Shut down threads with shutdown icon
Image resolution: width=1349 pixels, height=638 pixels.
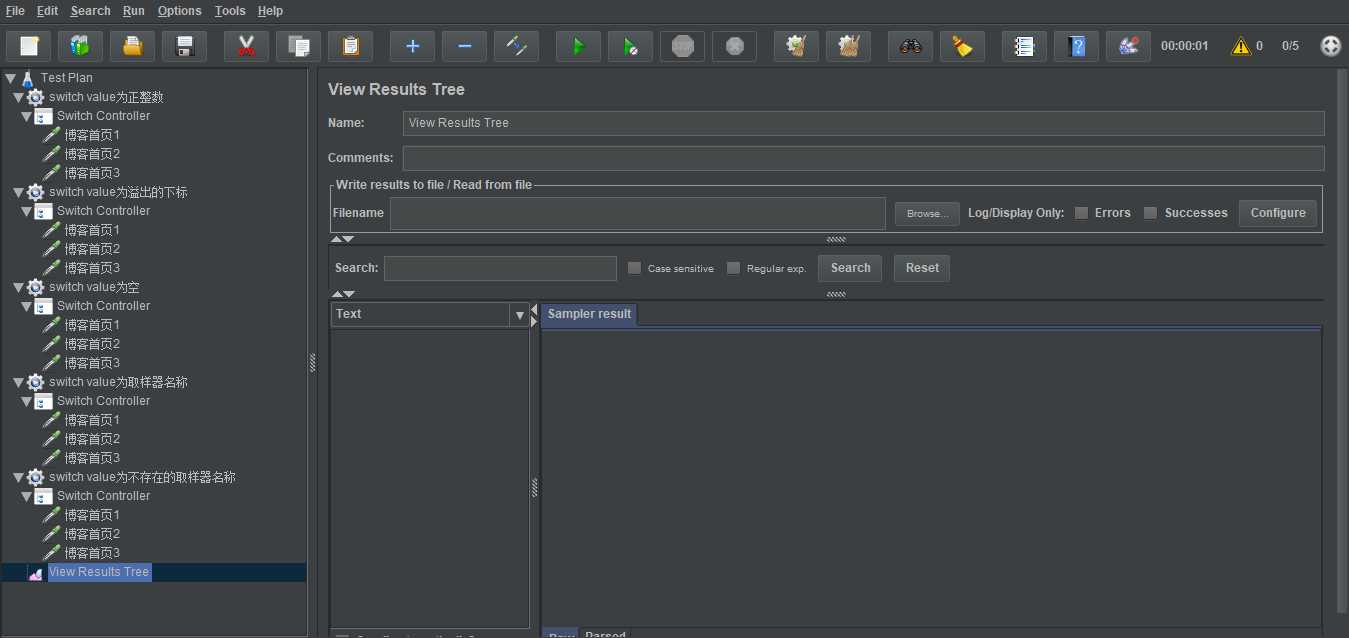click(734, 46)
